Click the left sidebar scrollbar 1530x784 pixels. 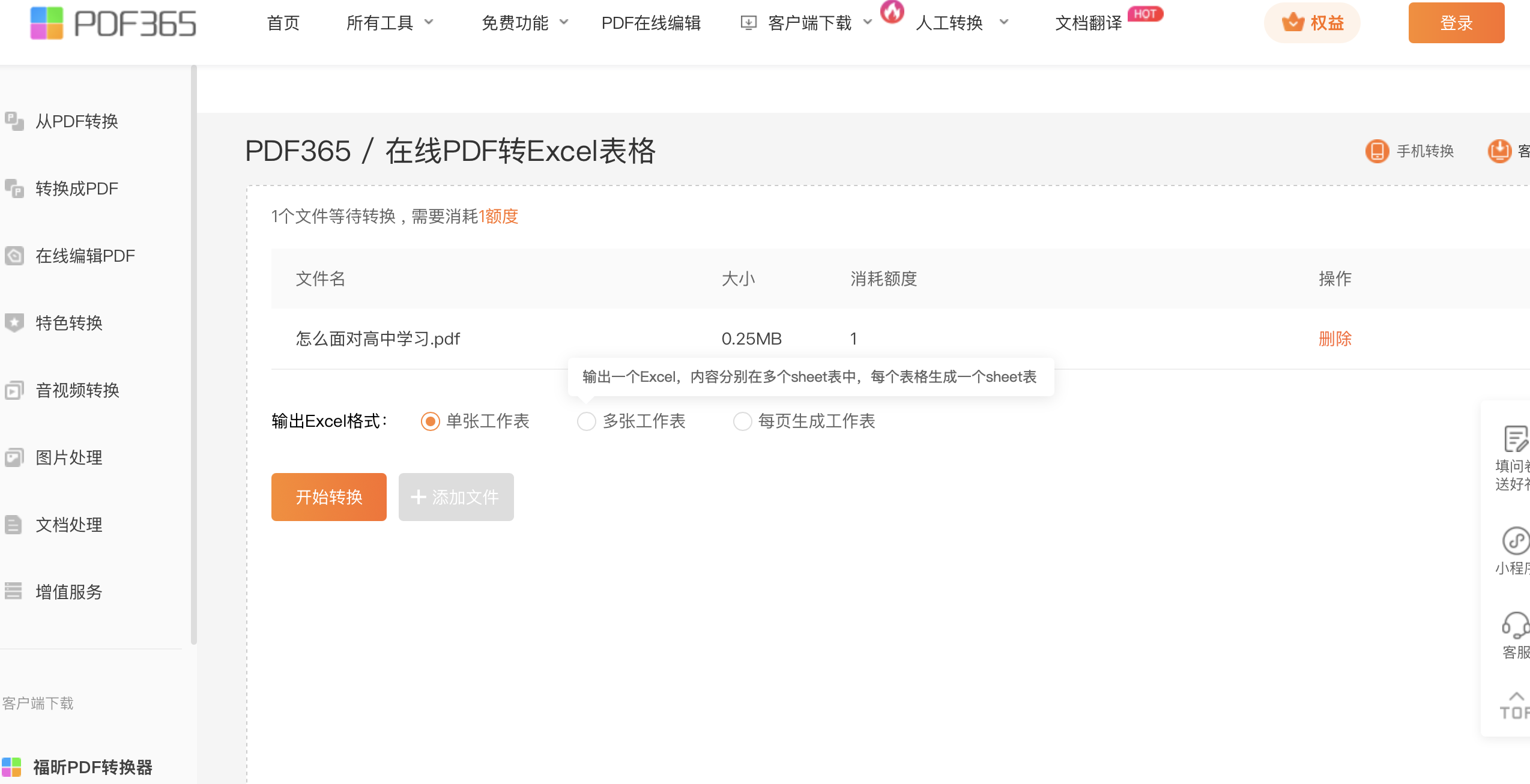pos(193,354)
